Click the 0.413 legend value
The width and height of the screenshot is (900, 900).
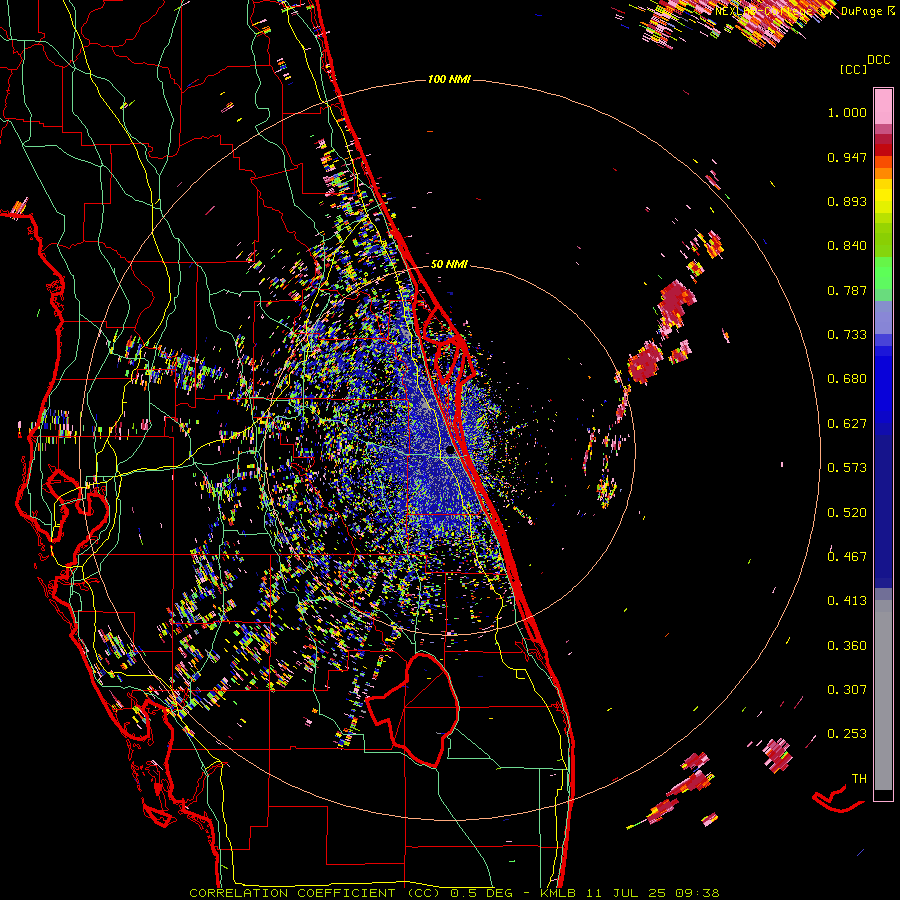click(847, 601)
